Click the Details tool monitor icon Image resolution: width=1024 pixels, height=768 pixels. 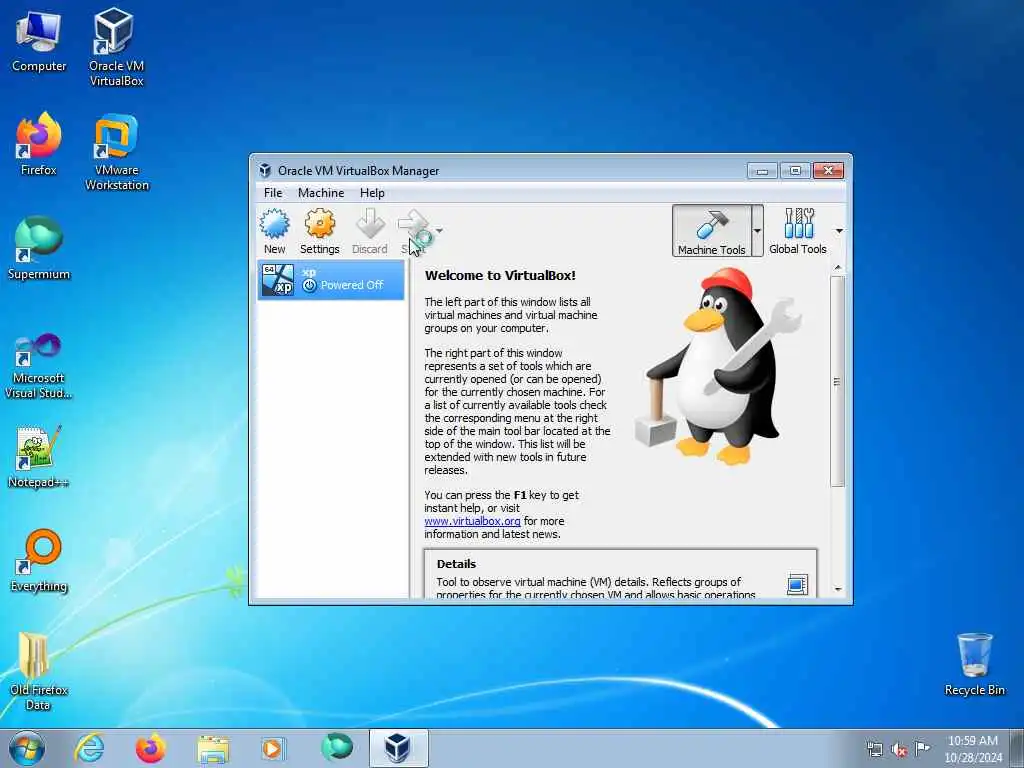797,584
